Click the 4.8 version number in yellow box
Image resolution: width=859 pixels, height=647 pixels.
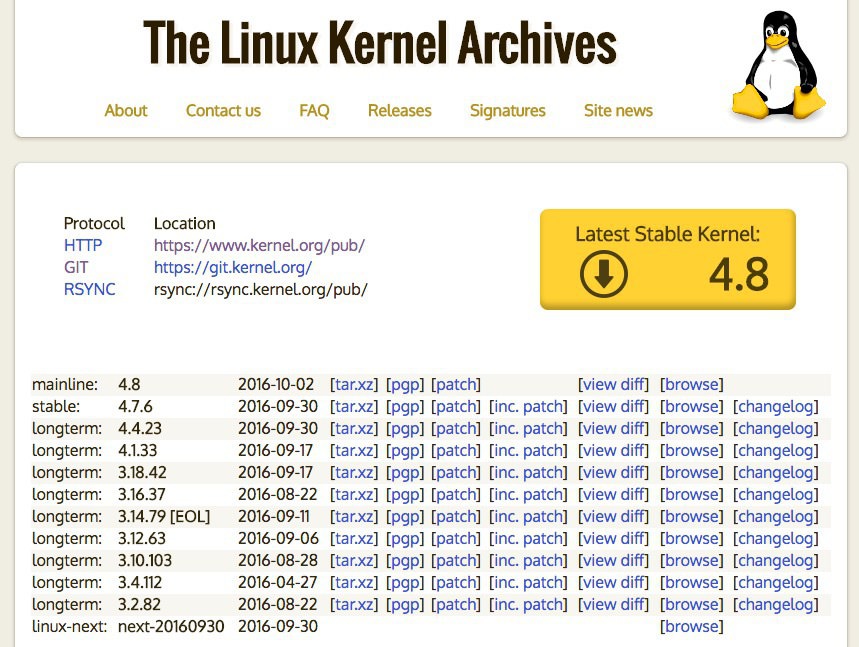pyautogui.click(x=738, y=274)
